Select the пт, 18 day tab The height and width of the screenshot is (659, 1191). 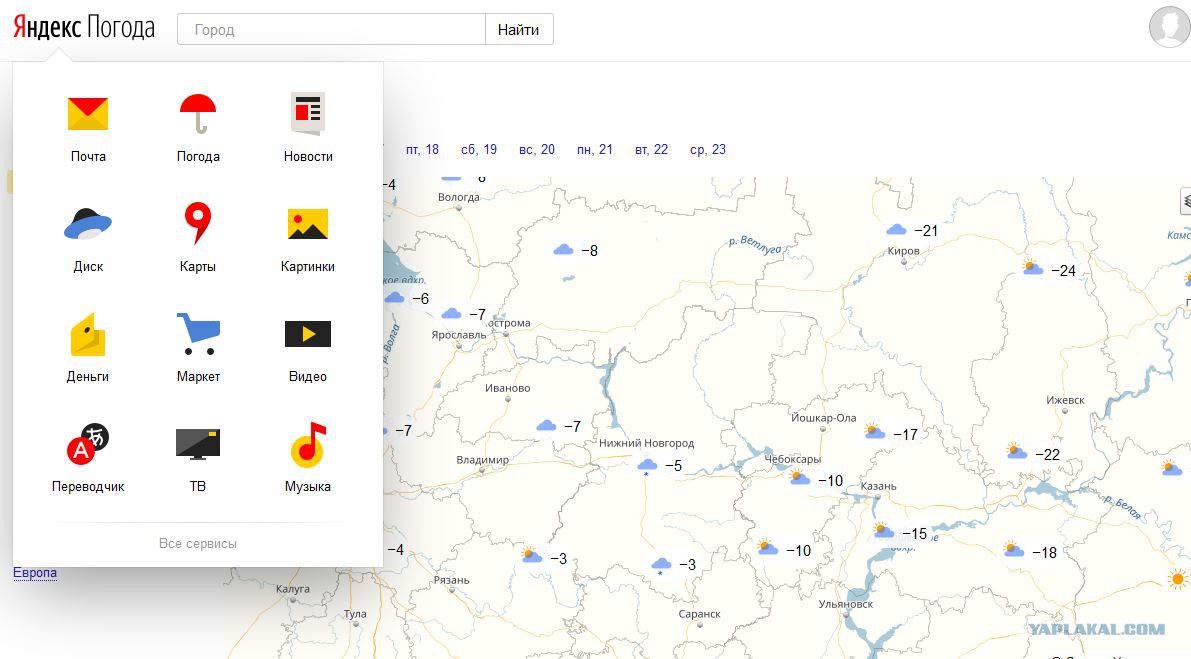tap(422, 150)
